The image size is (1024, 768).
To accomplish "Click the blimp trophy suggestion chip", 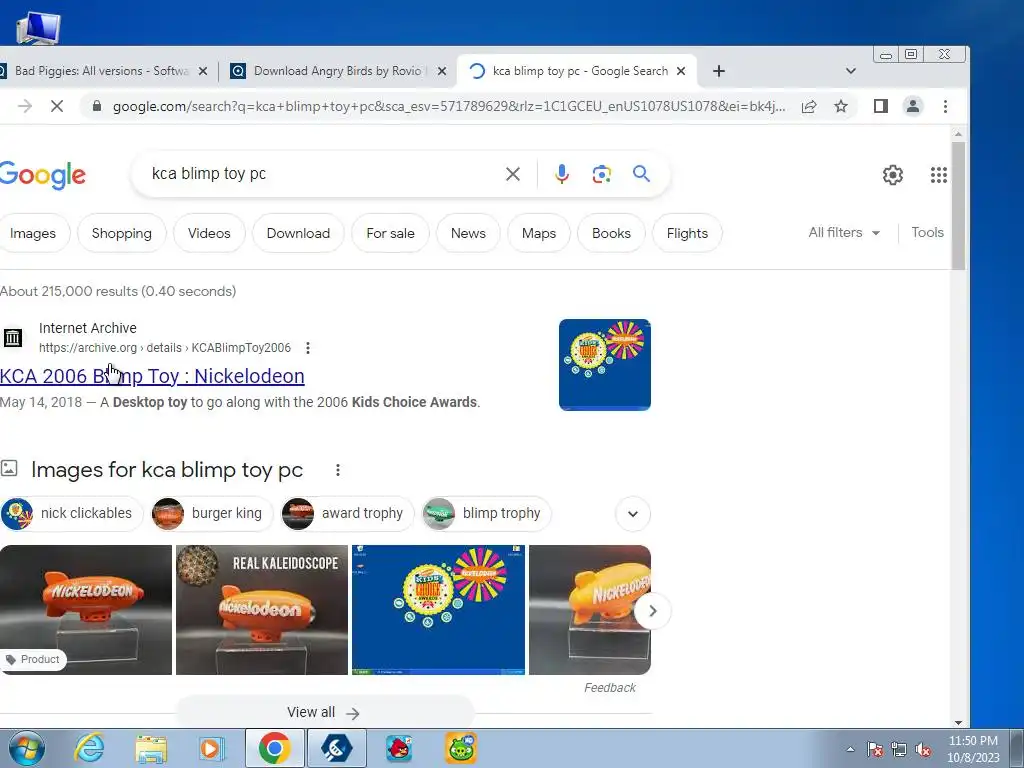I will [487, 513].
